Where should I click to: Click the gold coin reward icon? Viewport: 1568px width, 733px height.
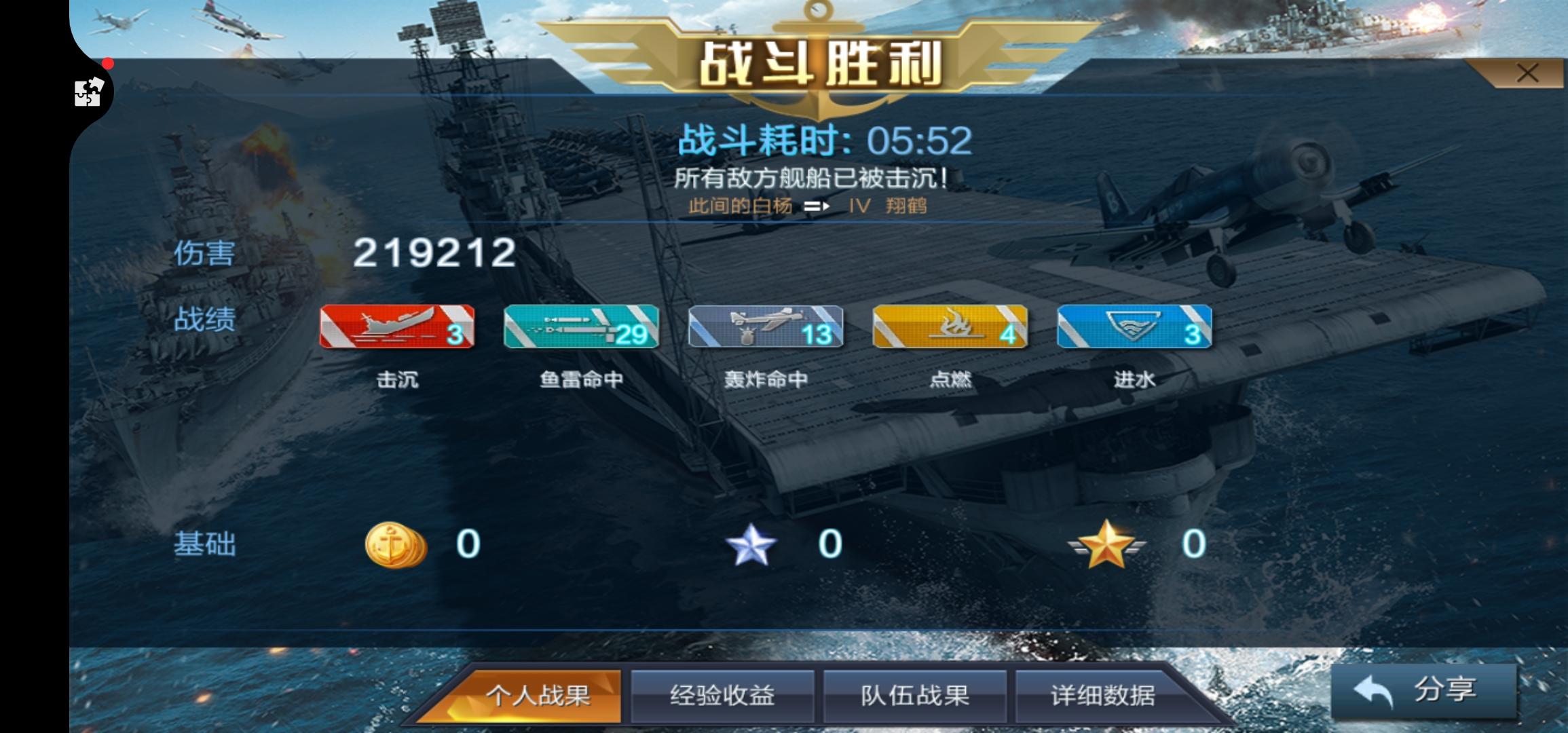tap(396, 544)
